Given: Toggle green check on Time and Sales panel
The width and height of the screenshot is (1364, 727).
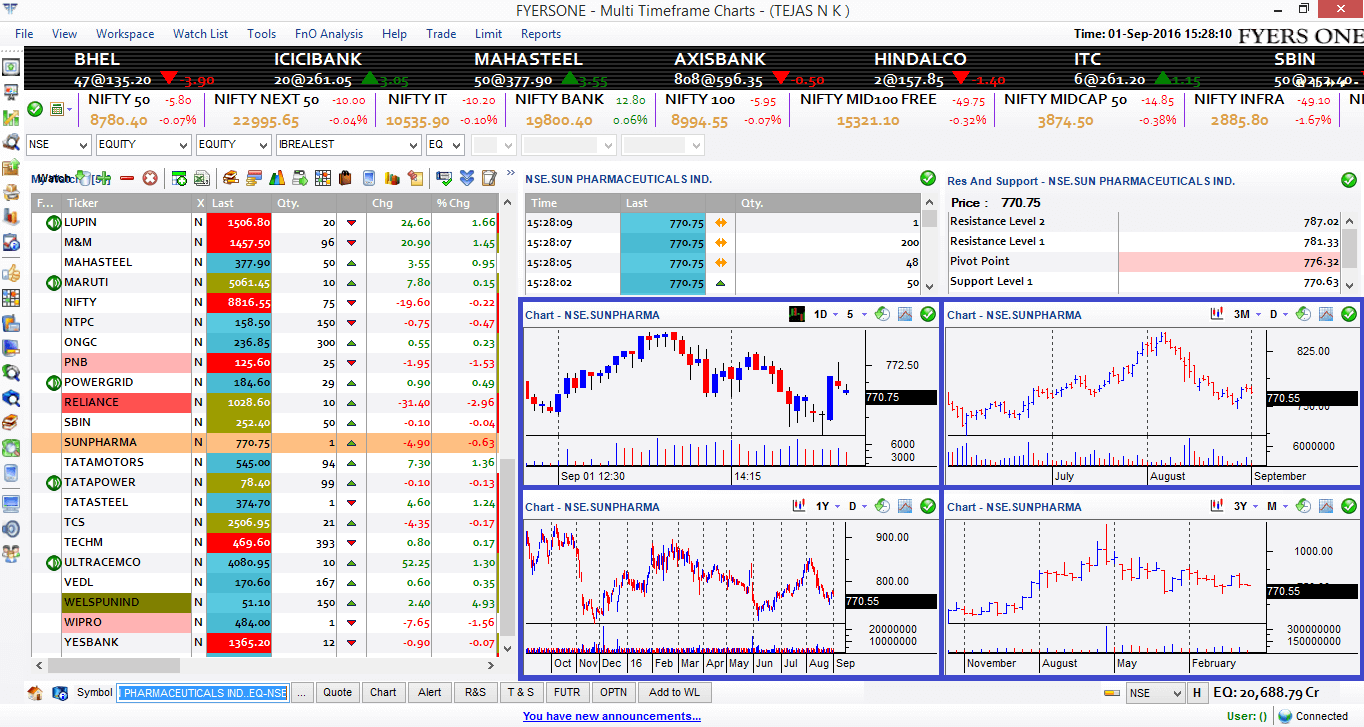Looking at the screenshot, I should click(x=928, y=179).
